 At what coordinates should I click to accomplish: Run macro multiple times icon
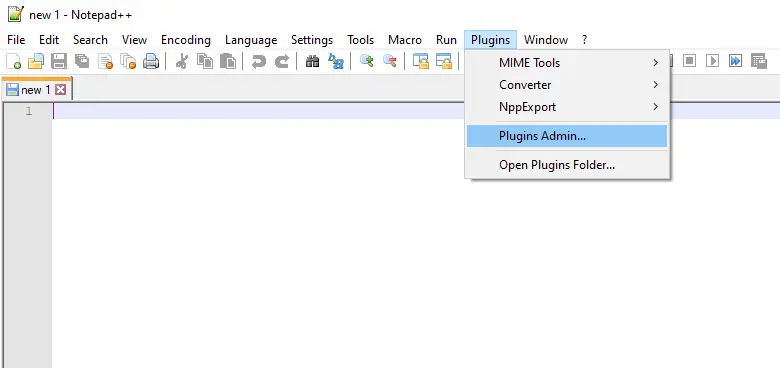click(x=735, y=61)
